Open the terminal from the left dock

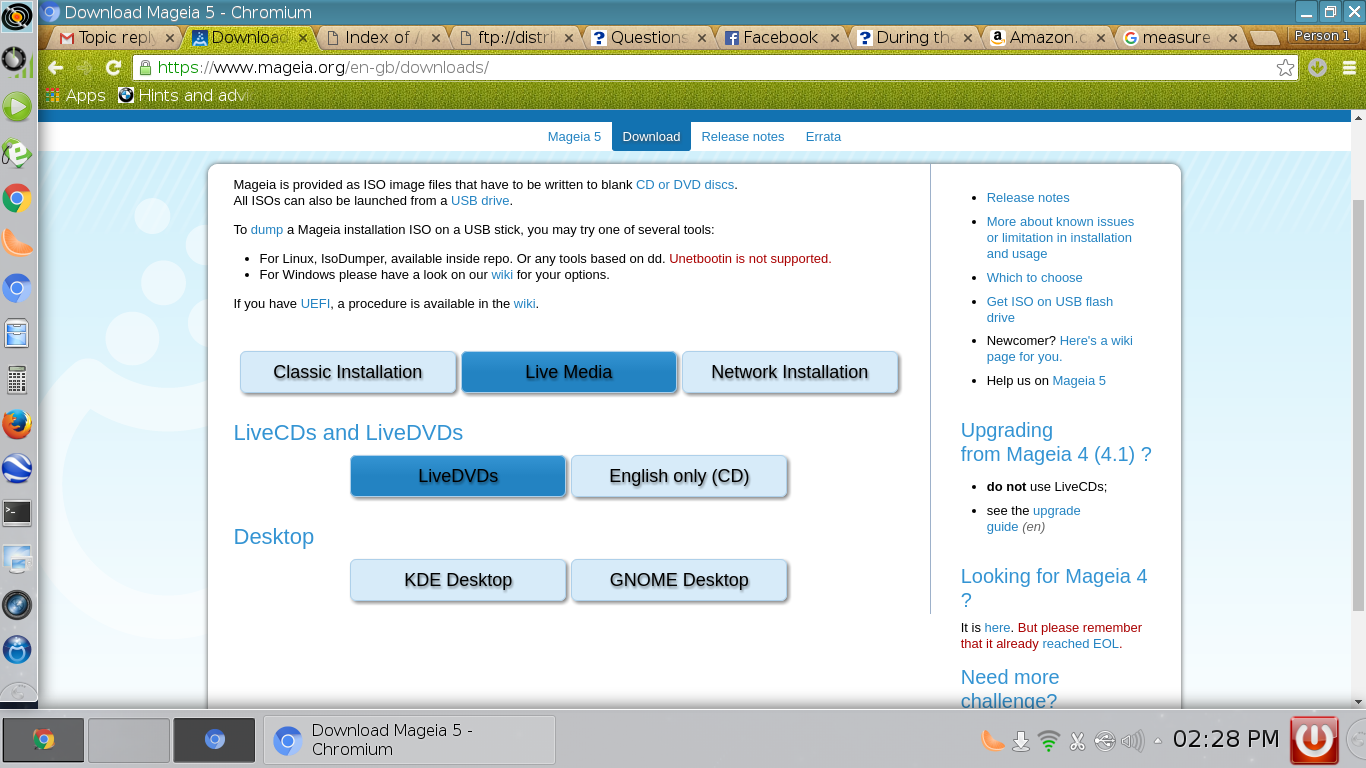point(16,513)
